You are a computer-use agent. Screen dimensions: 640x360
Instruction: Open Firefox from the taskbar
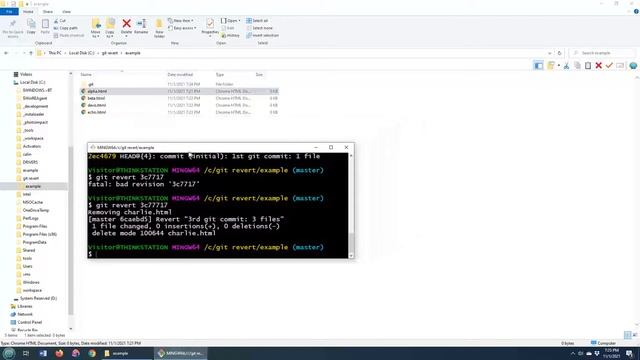60,353
